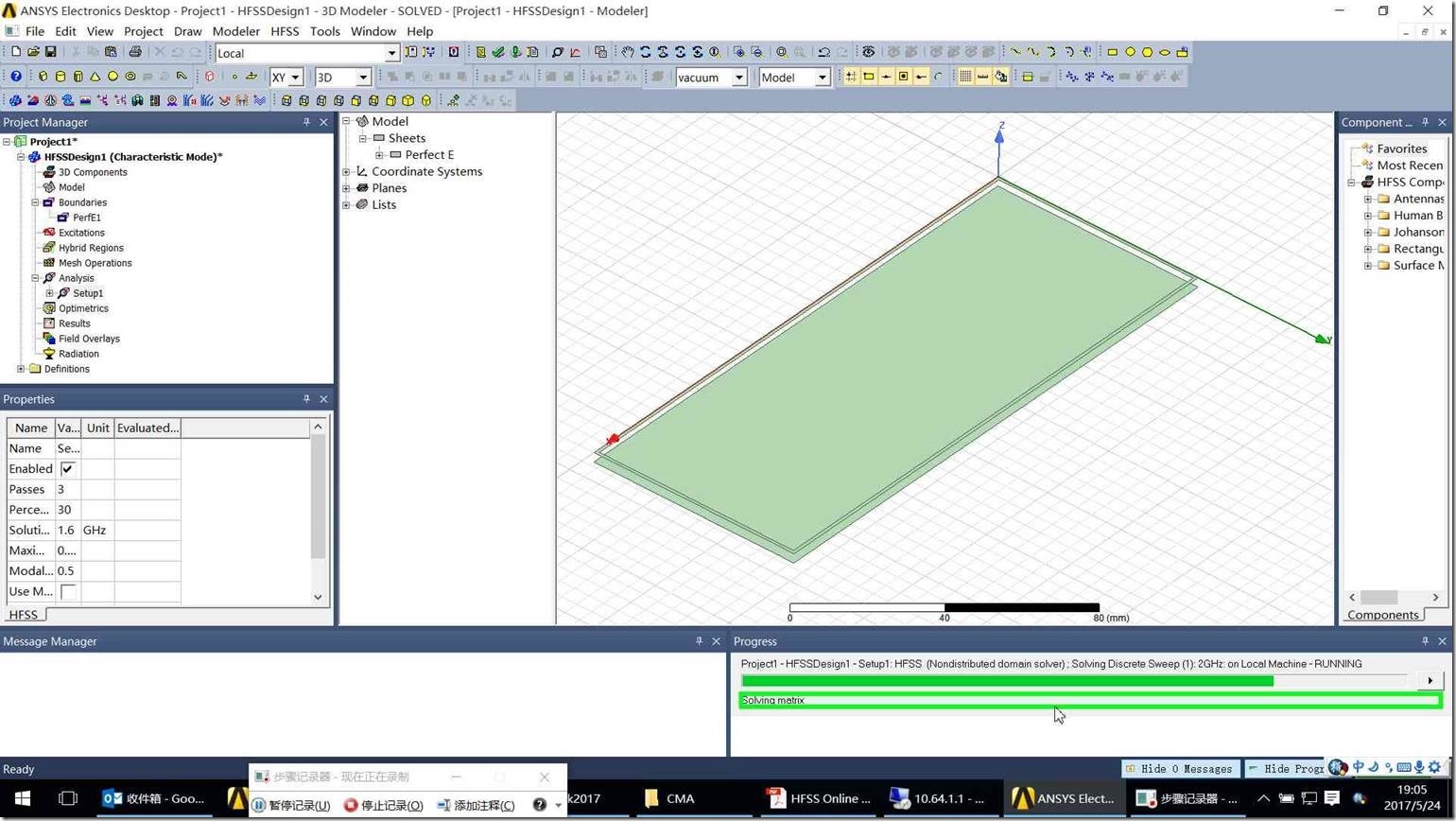Toggle auto-hide pin on Progress panel

tap(1425, 641)
